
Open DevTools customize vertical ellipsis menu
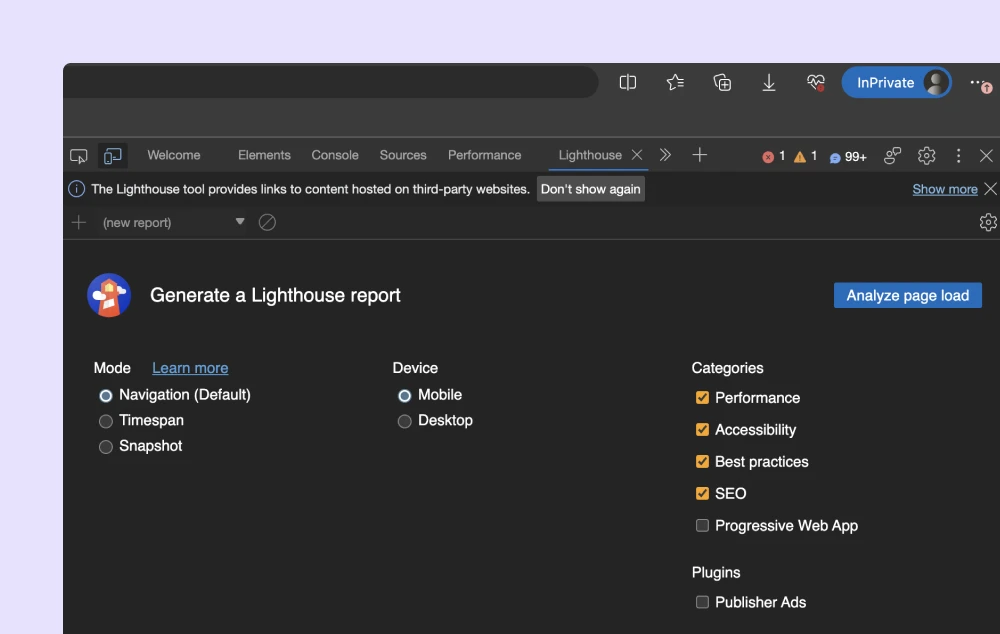click(958, 156)
